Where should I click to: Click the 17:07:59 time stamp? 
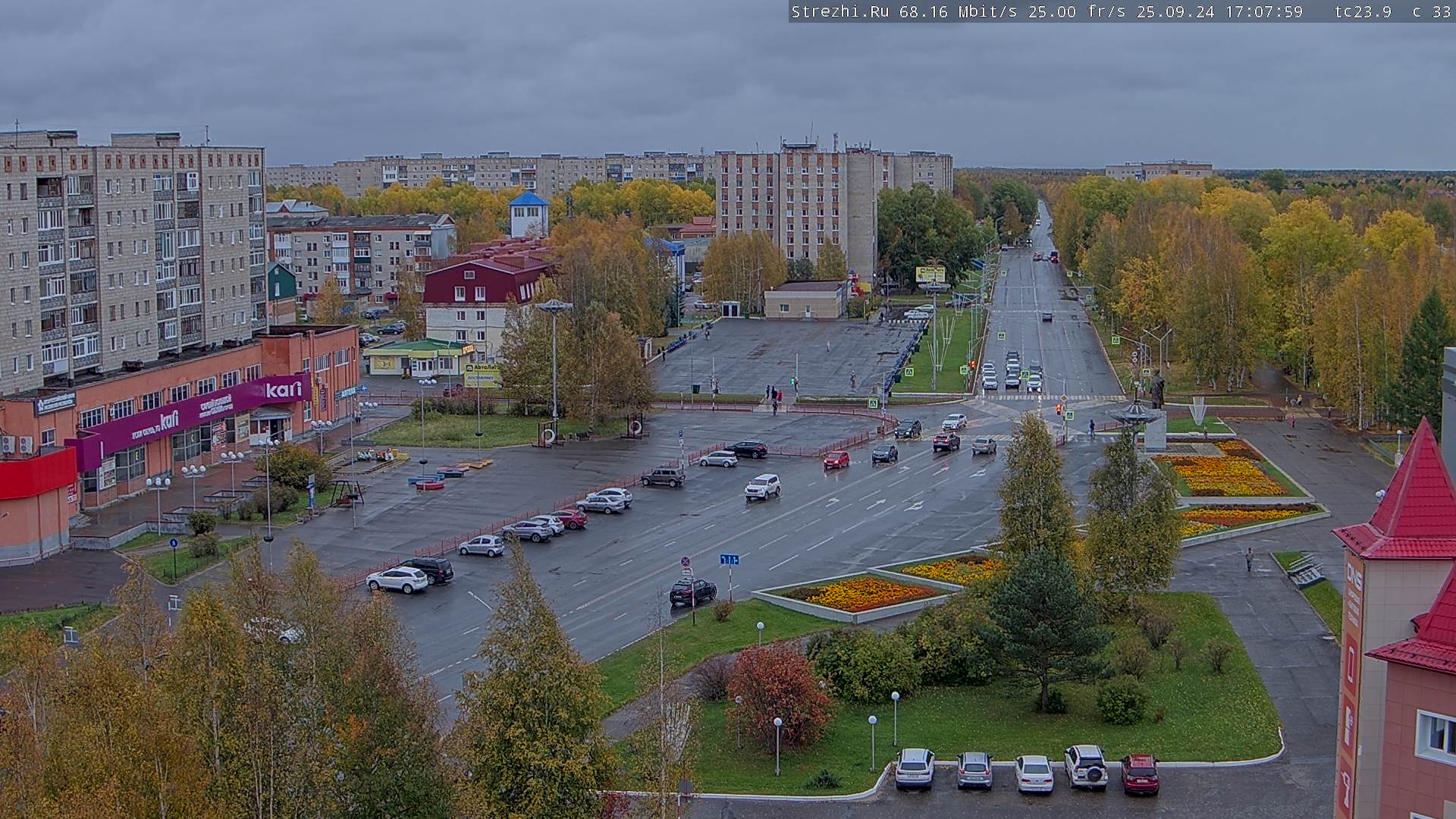pyautogui.click(x=1264, y=11)
